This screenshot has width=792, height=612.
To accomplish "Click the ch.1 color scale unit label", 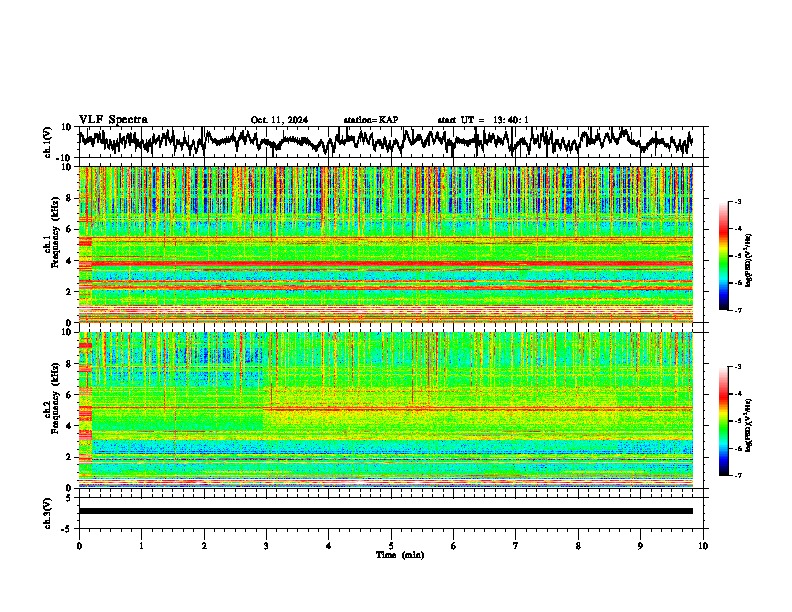I will (749, 260).
